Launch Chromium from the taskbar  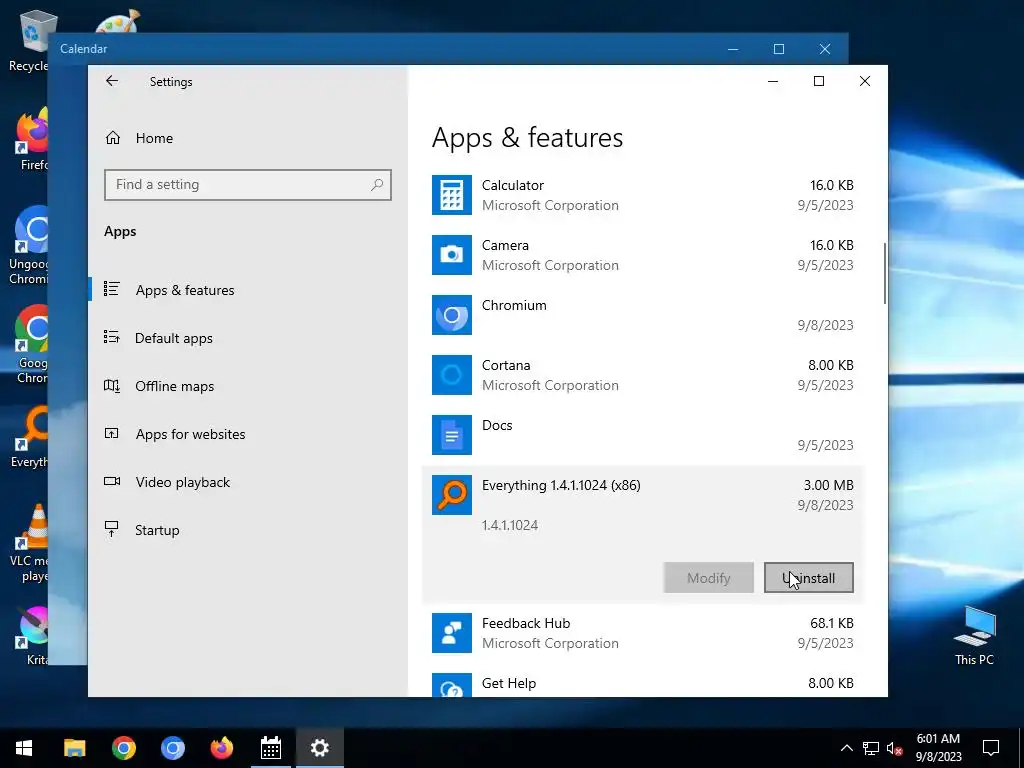point(173,748)
